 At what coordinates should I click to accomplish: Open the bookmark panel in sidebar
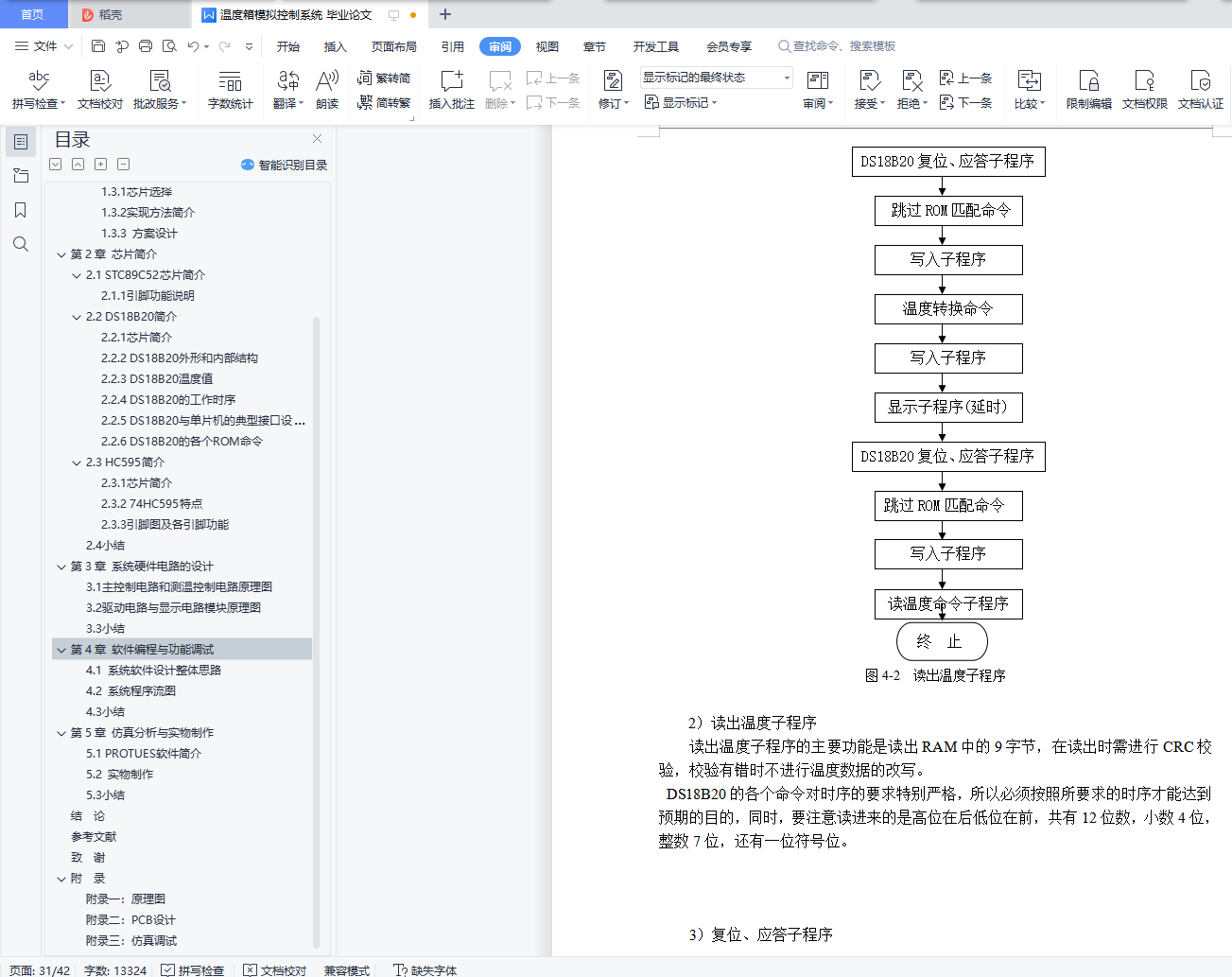21,210
